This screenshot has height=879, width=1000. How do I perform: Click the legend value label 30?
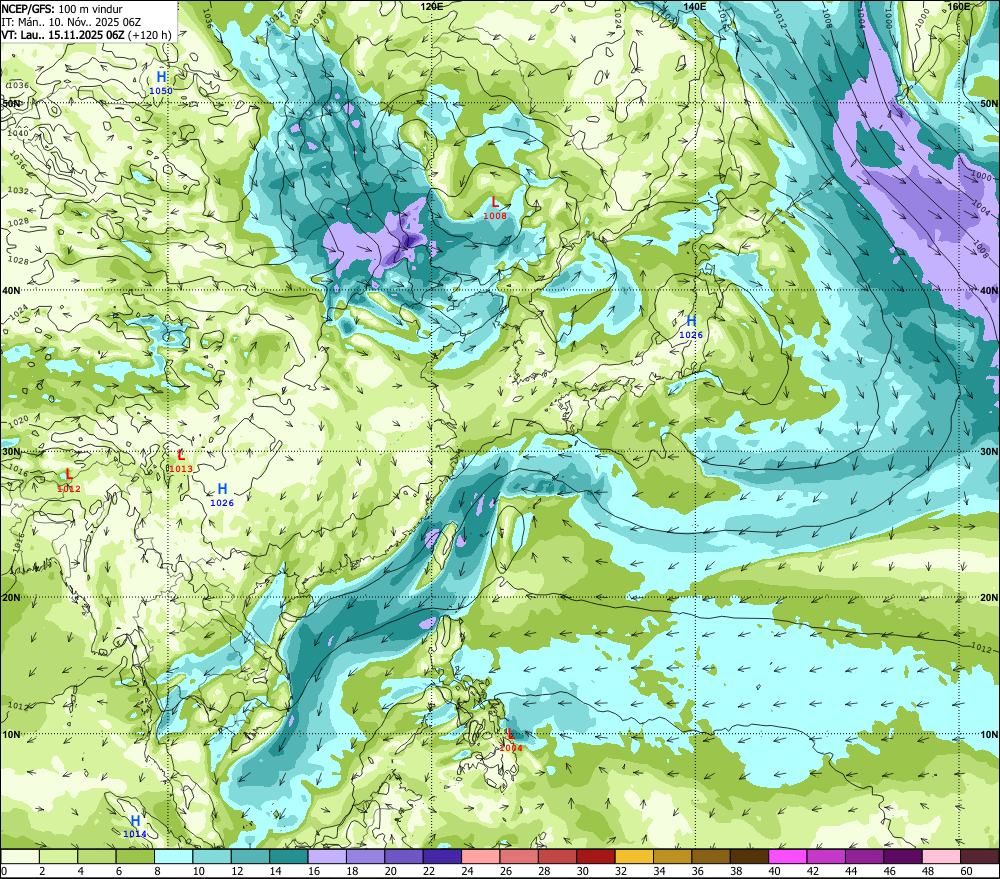click(x=582, y=871)
